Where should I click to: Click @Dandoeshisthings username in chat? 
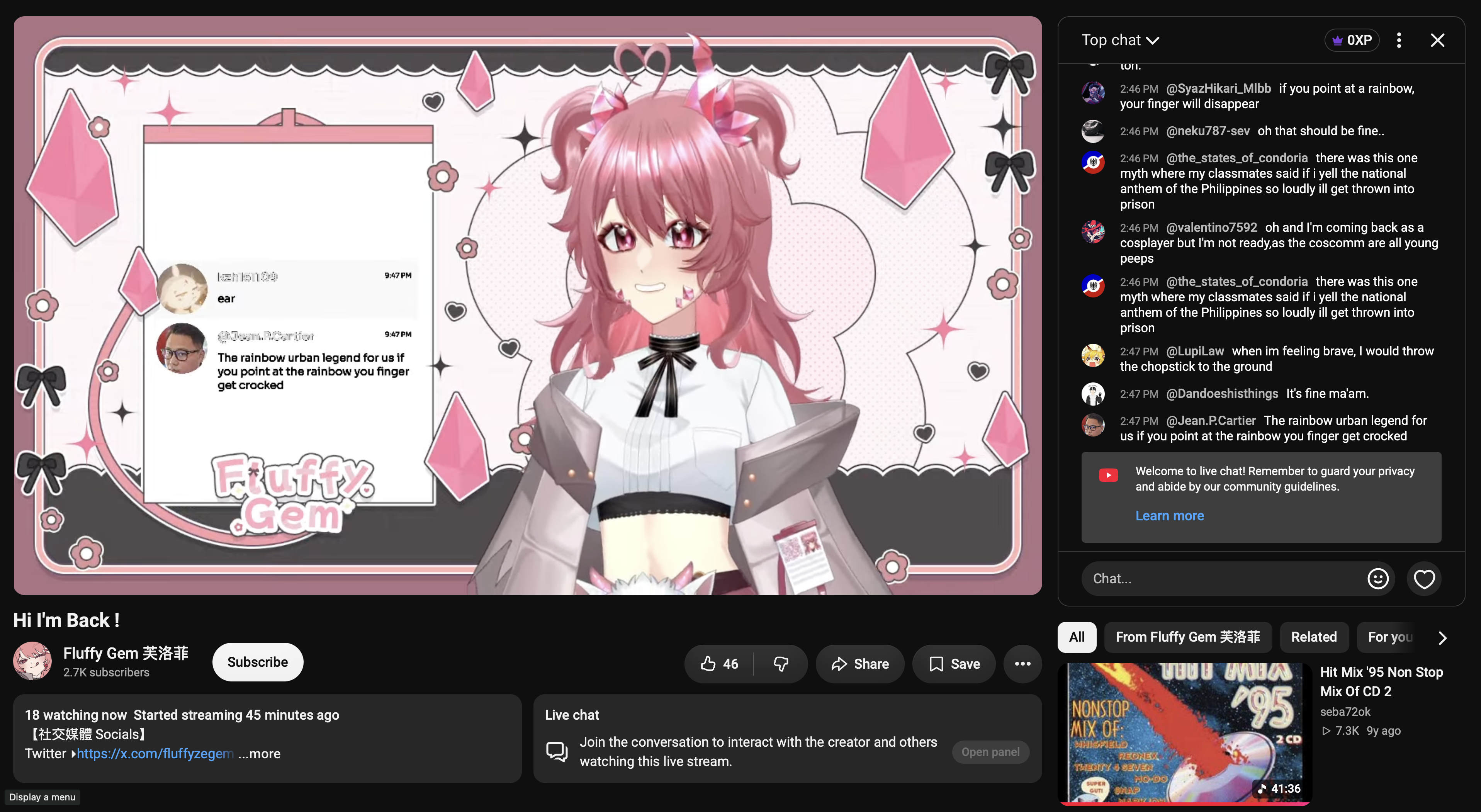click(x=1222, y=394)
